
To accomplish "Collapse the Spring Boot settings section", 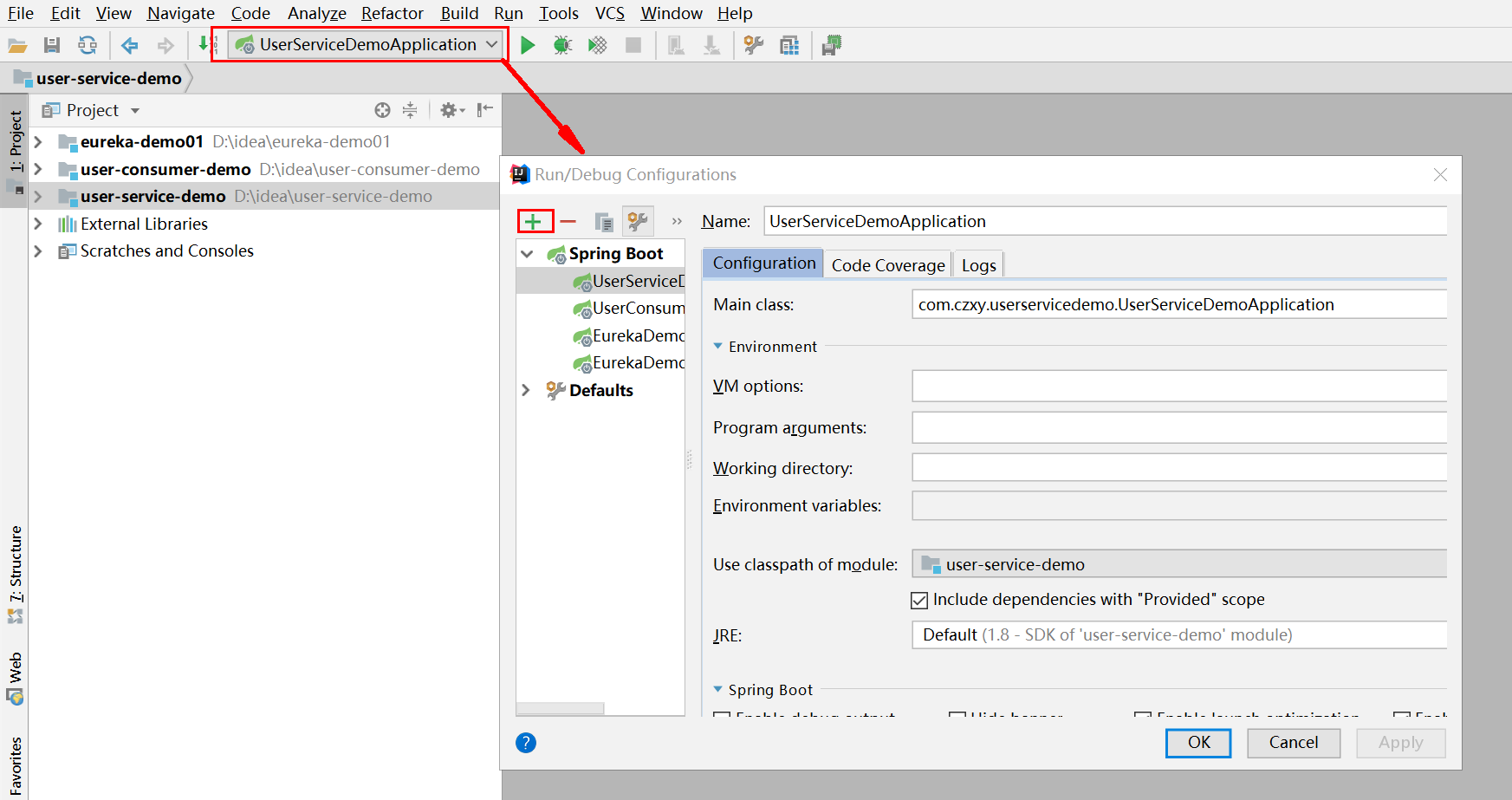I will pyautogui.click(x=717, y=690).
